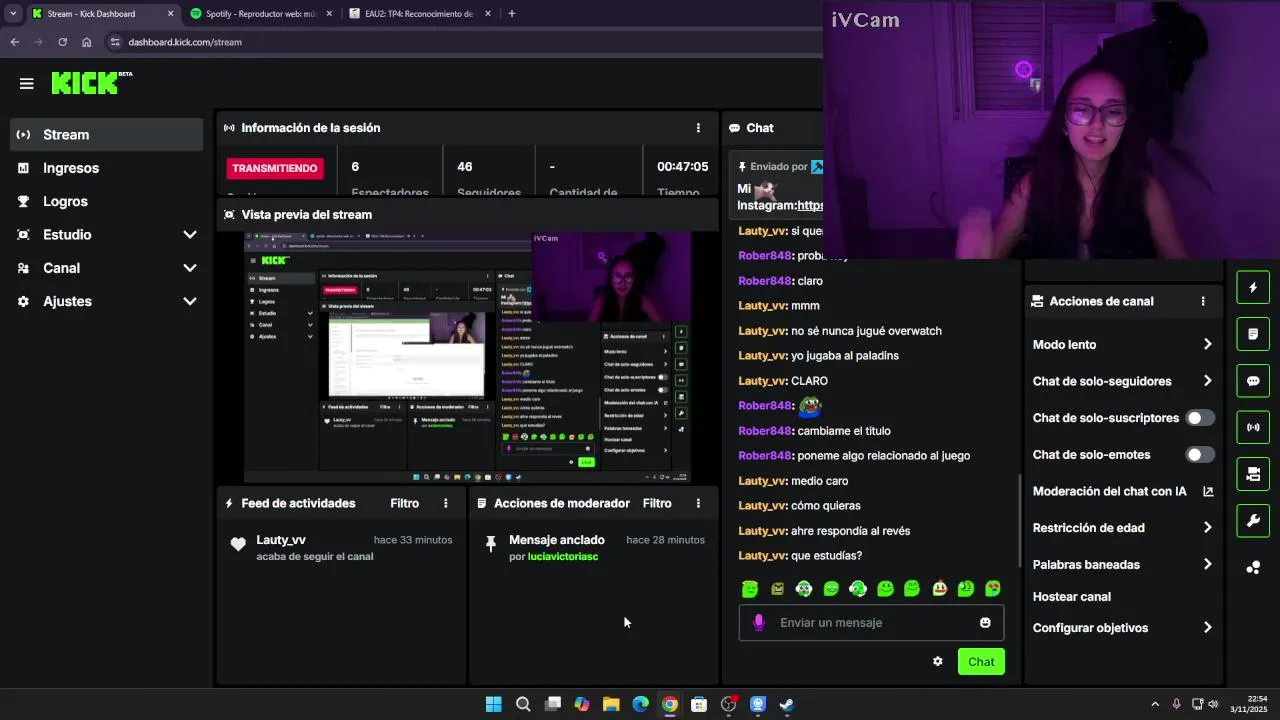Open Palabras baneadas settings
1280x720 pixels.
click(x=1123, y=564)
